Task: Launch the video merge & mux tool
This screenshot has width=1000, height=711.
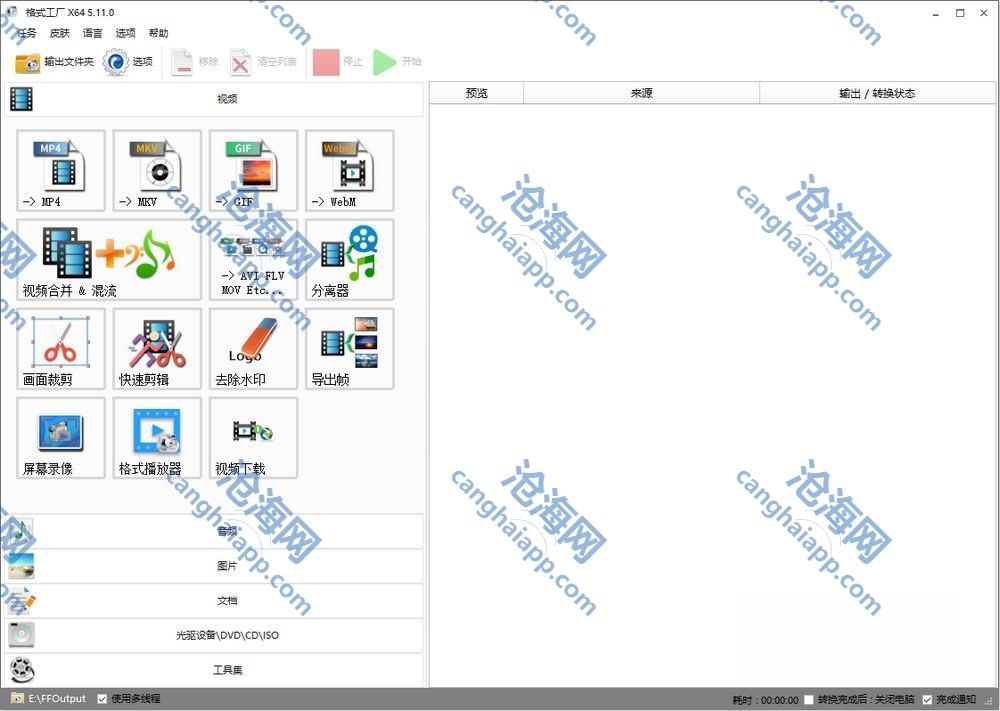Action: click(109, 260)
